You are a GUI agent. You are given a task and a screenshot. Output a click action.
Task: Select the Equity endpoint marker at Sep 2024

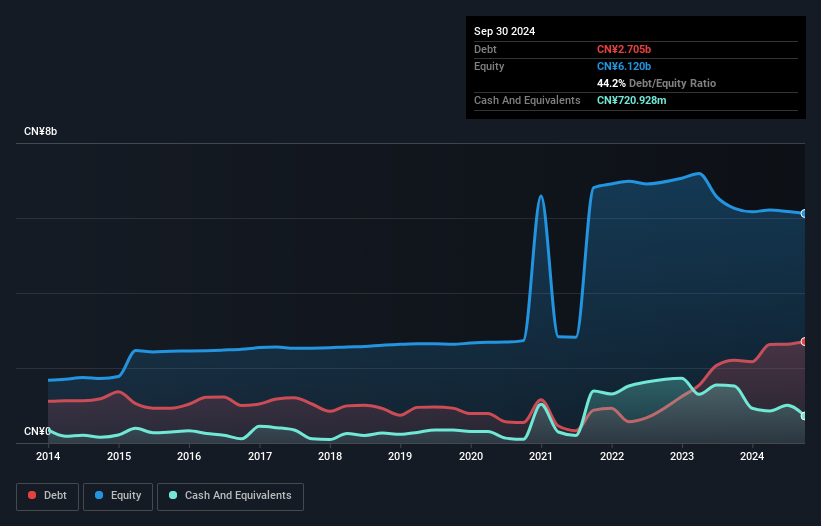(x=804, y=214)
